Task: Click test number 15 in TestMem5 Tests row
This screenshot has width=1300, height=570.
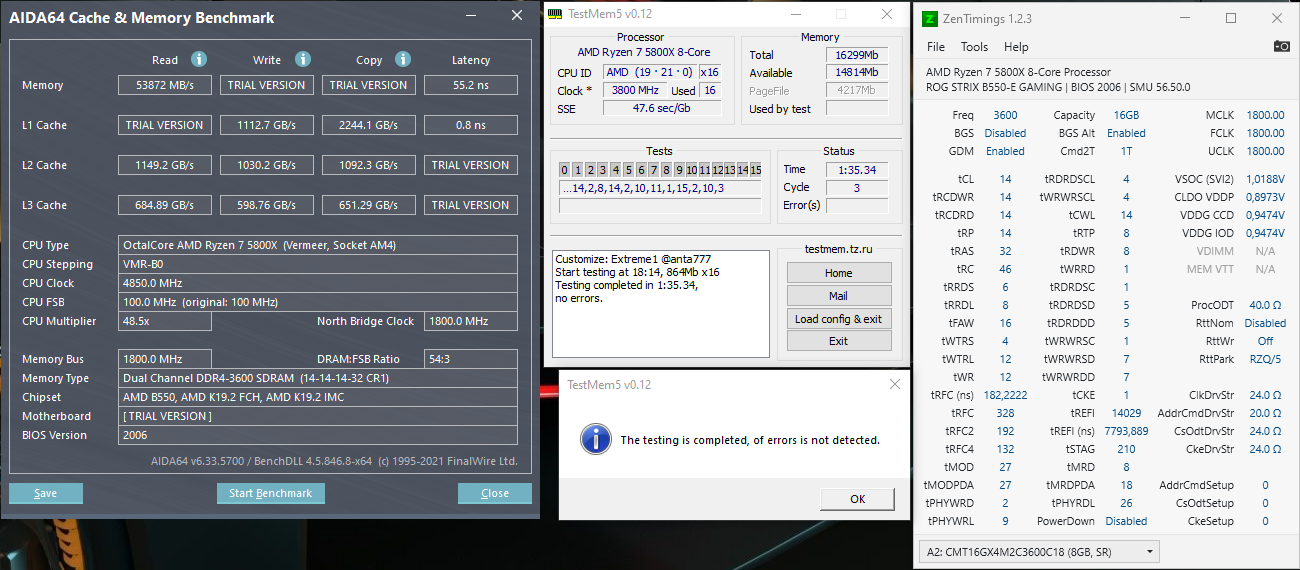Action: tap(756, 170)
